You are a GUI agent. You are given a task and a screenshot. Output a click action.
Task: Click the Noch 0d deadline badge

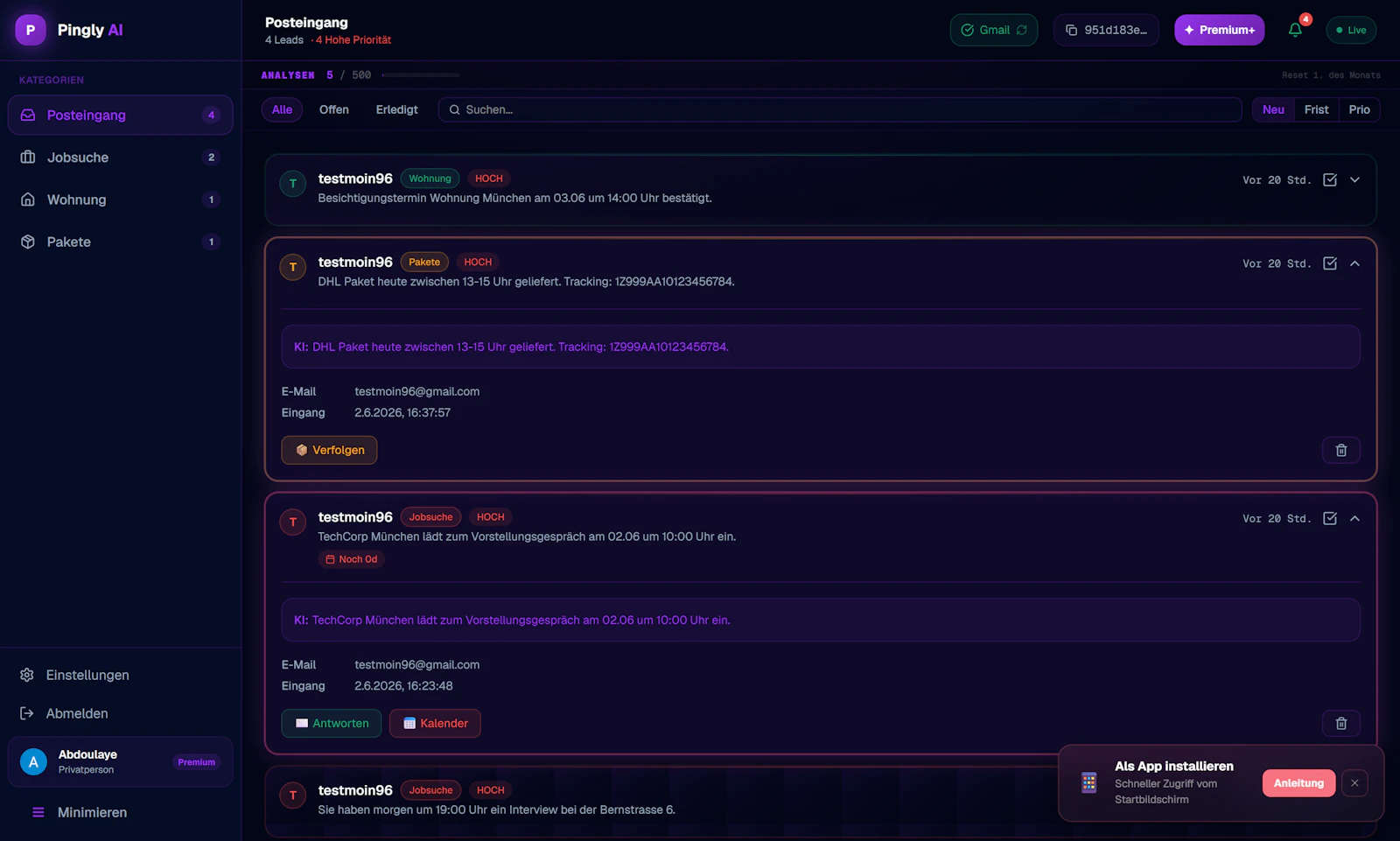tap(352, 559)
